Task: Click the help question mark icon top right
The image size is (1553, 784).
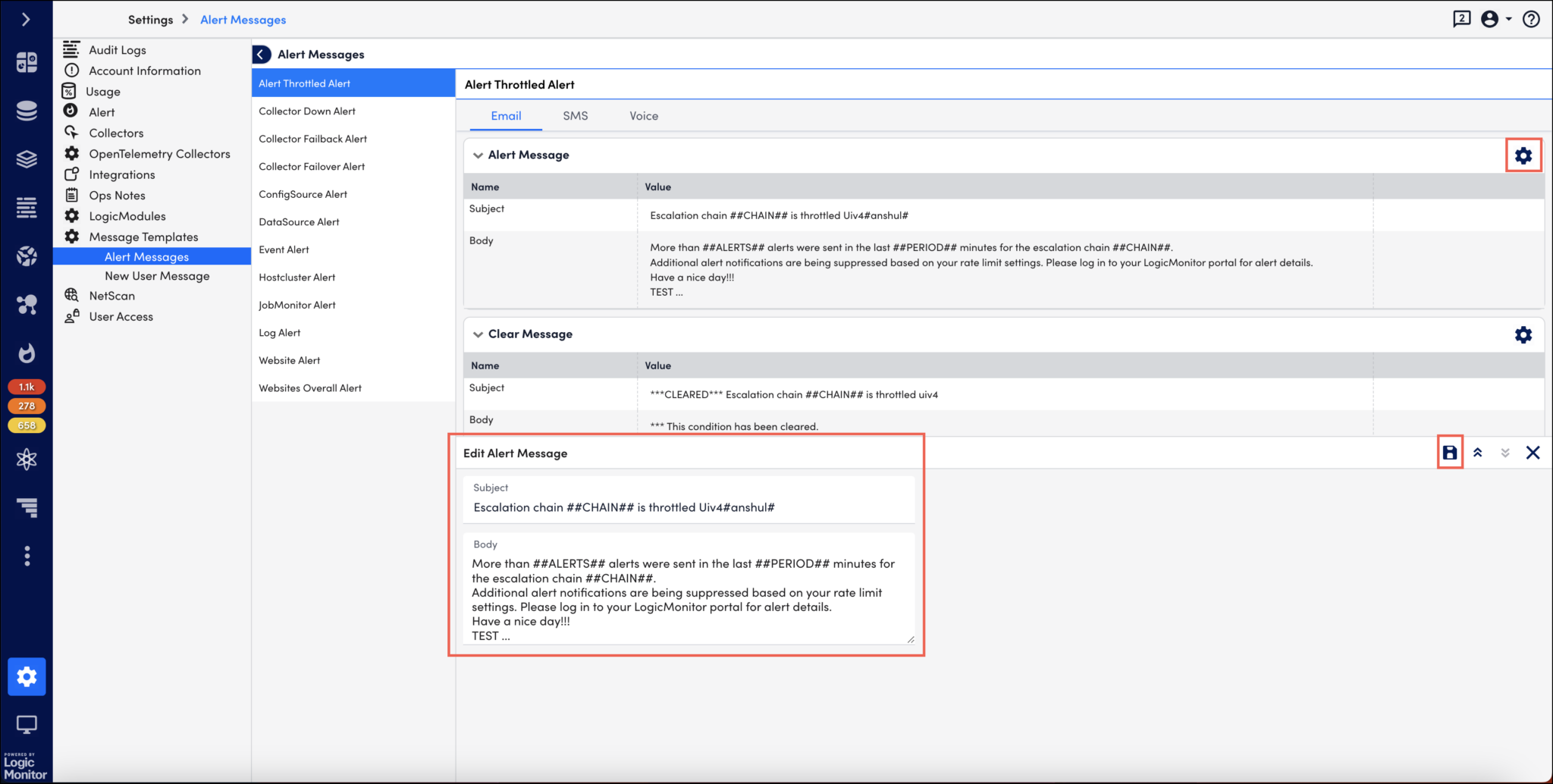Action: click(1533, 19)
